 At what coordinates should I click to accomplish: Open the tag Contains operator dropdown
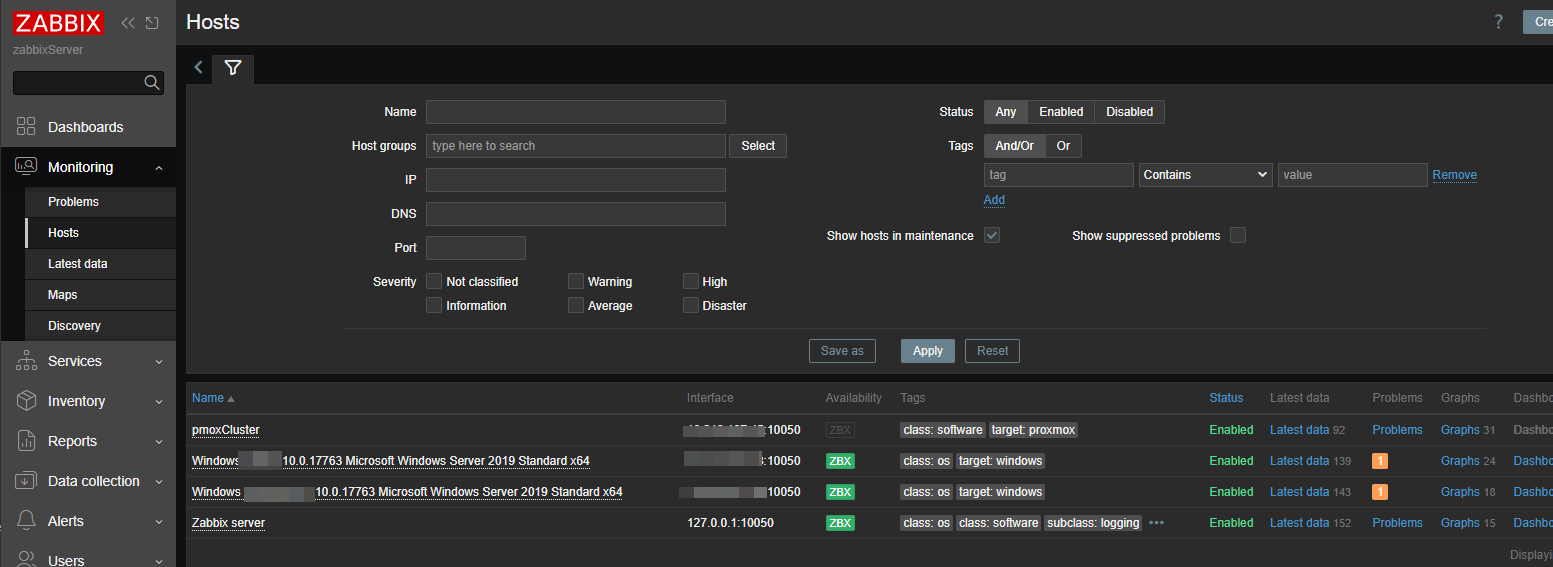(1205, 175)
